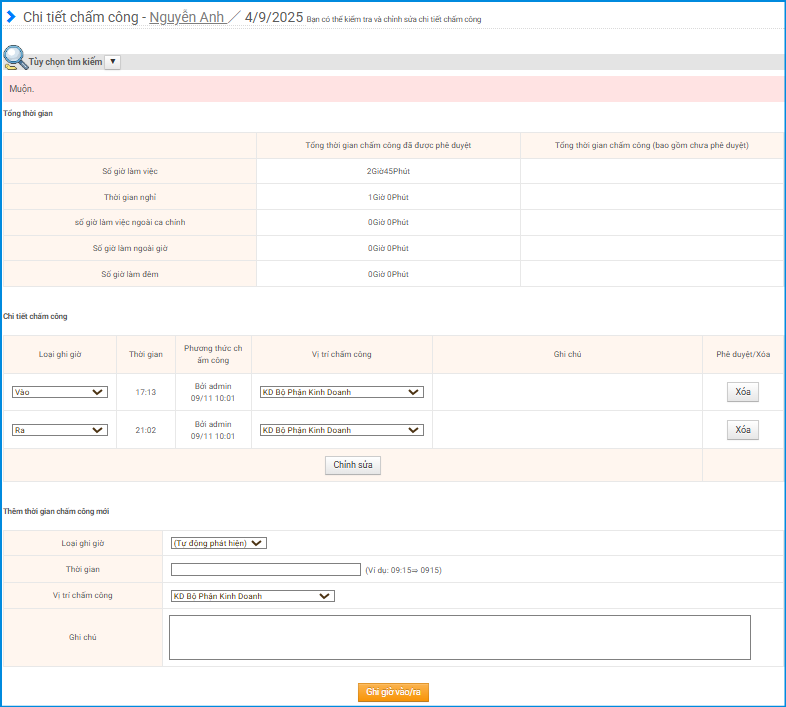Delete the 17:13 check-in with Xóa
Image resolution: width=786 pixels, height=707 pixels.
coord(742,392)
